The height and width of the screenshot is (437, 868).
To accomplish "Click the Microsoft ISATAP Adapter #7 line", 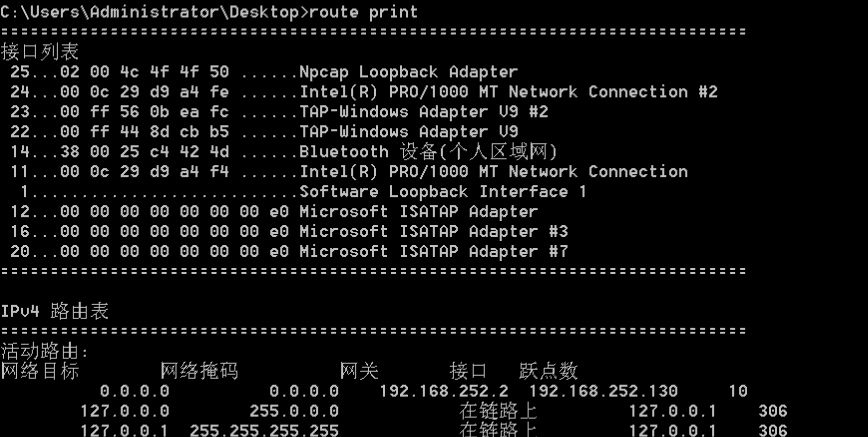I will (289, 251).
